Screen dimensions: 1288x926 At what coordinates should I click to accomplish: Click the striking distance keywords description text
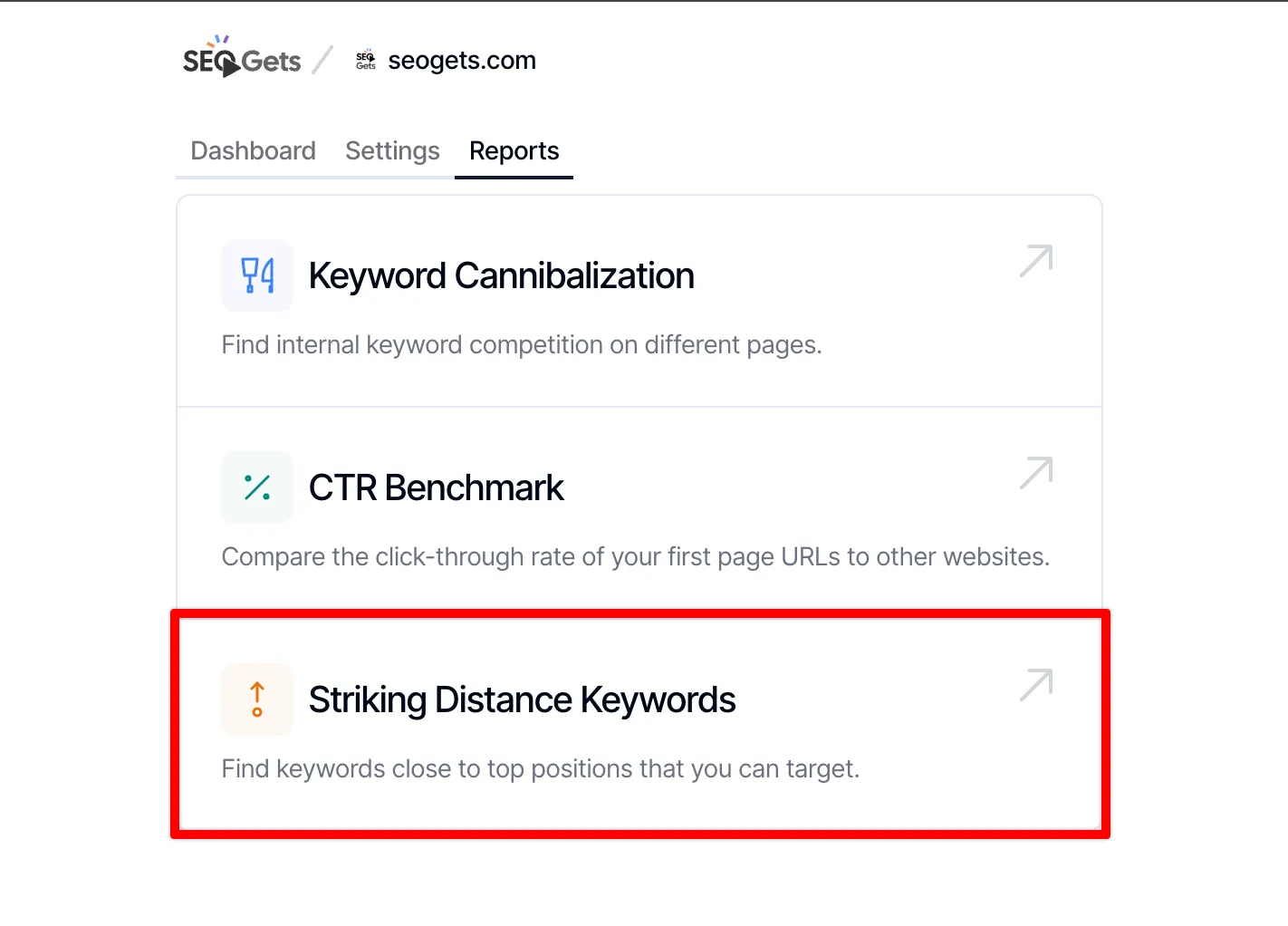click(540, 768)
